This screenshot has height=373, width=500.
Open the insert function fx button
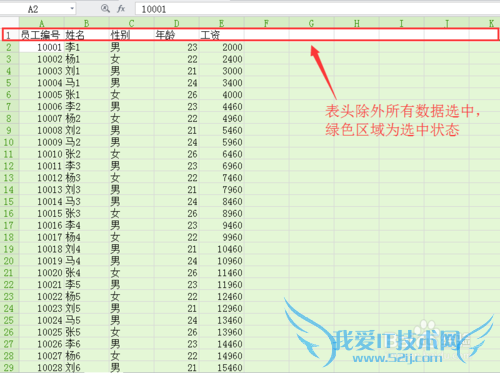[121, 9]
